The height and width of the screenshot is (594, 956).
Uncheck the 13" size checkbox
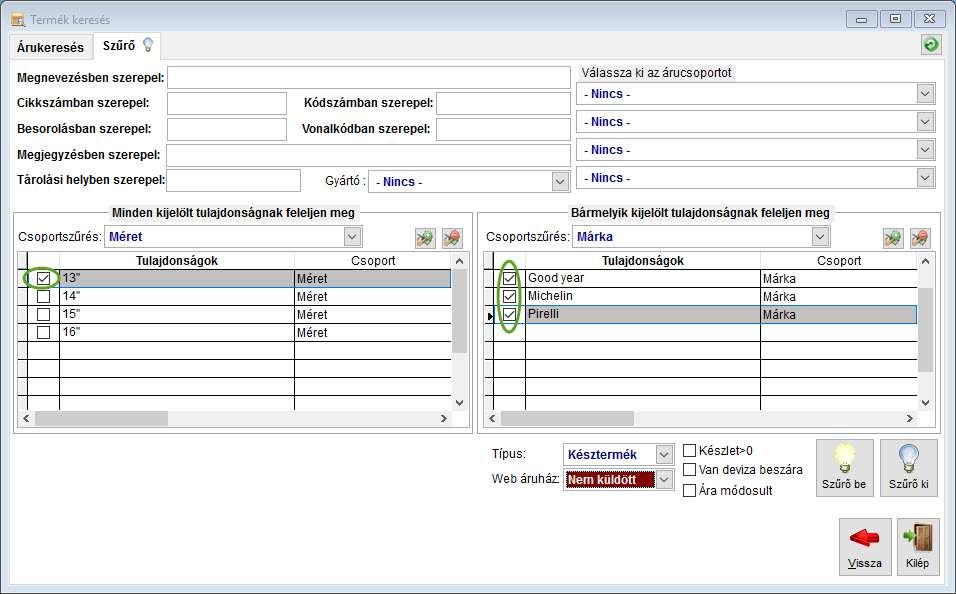(43, 278)
